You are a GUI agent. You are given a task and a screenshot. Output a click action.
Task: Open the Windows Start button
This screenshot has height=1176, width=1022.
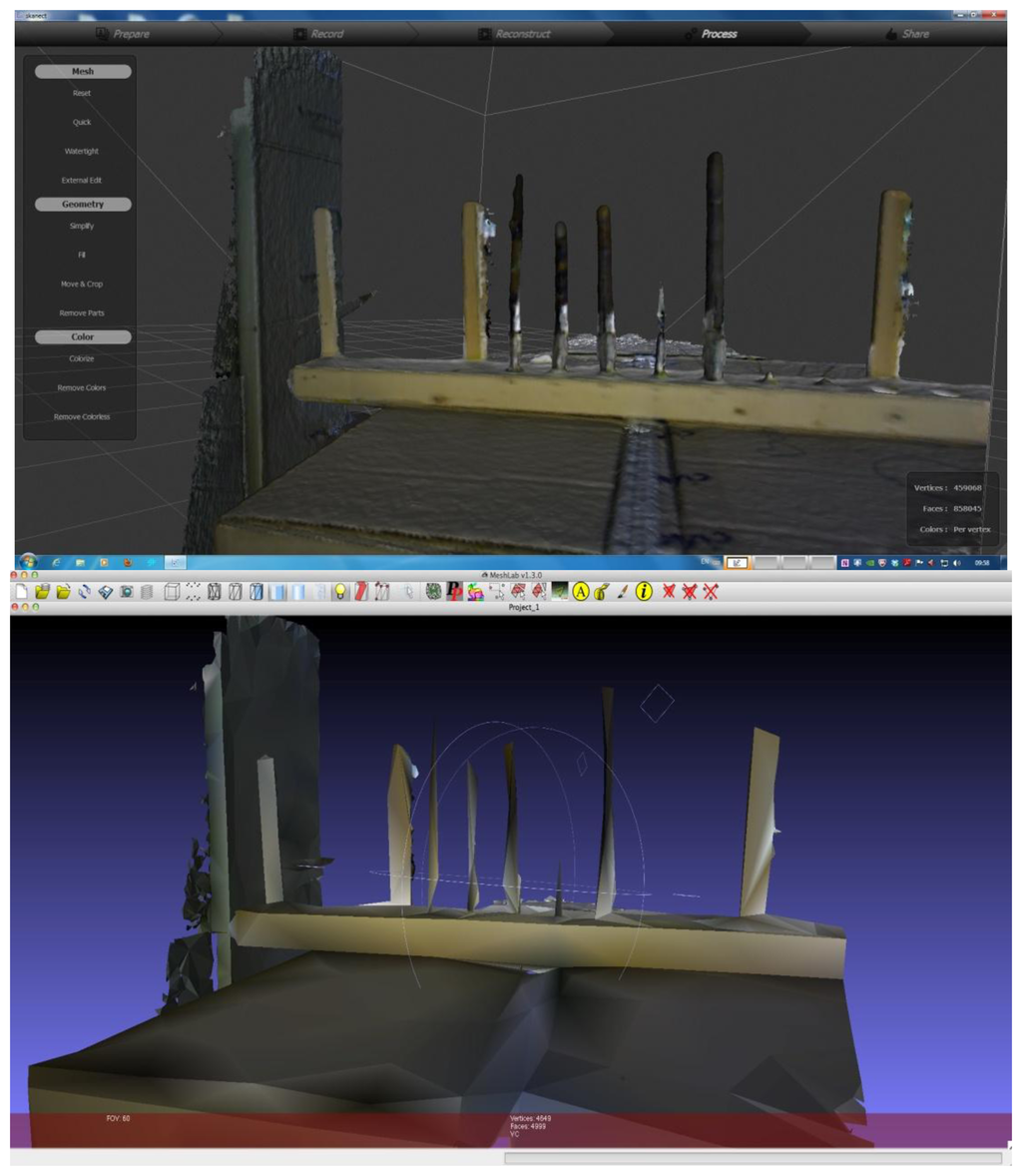(x=29, y=562)
